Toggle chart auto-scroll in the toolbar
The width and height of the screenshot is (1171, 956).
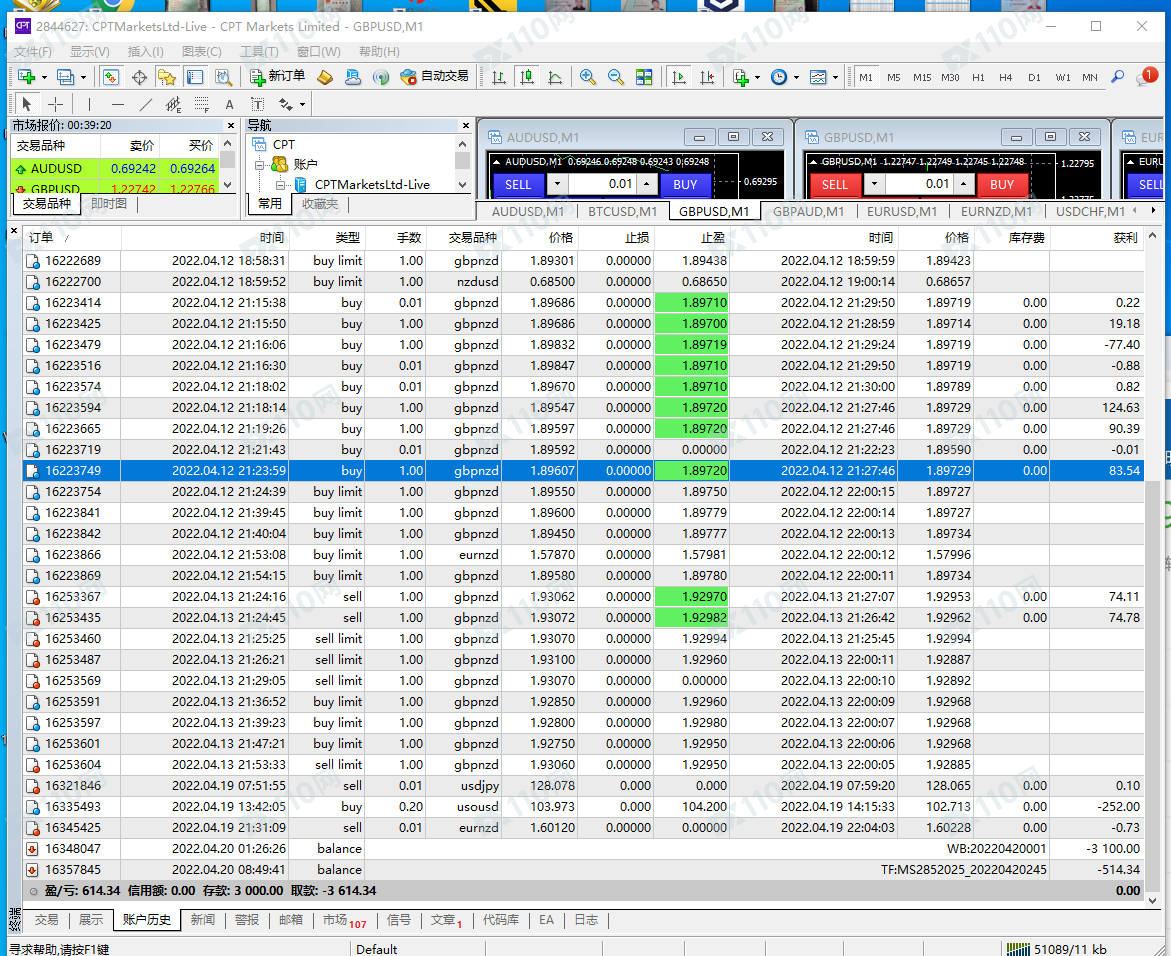point(679,77)
